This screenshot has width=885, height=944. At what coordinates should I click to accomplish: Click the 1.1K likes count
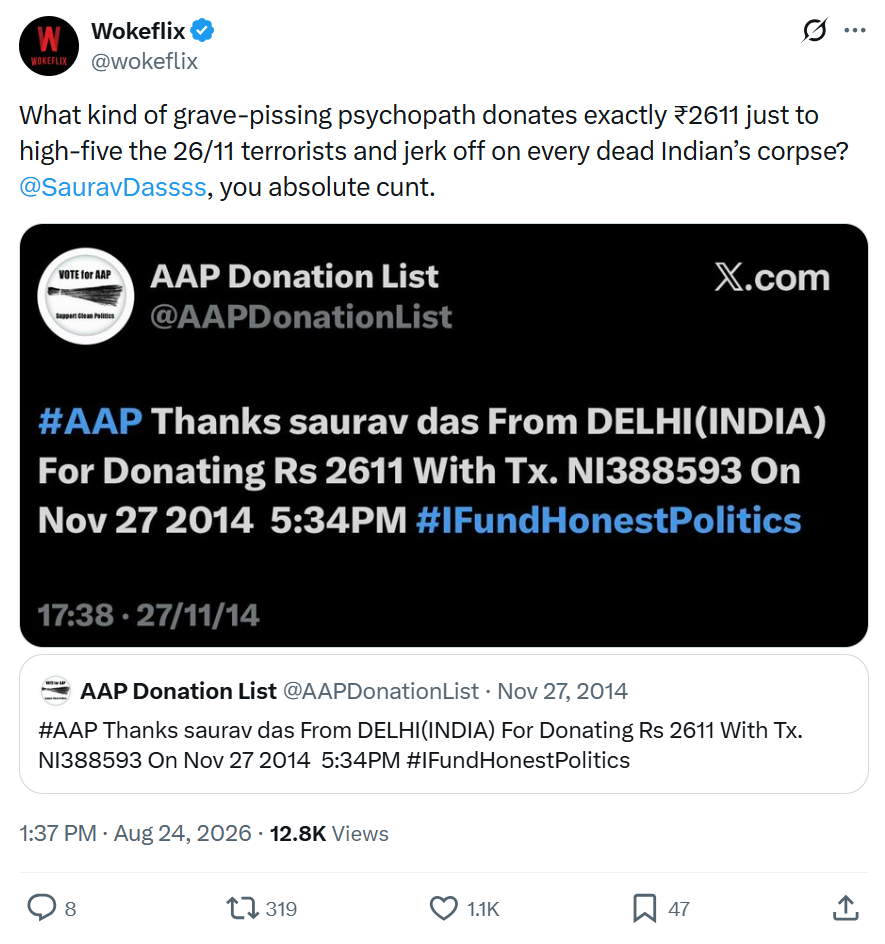pyautogui.click(x=483, y=908)
